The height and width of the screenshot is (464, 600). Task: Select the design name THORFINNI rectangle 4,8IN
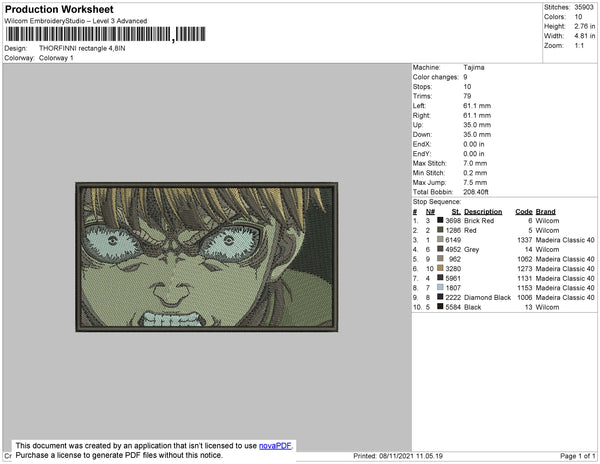tap(82, 48)
